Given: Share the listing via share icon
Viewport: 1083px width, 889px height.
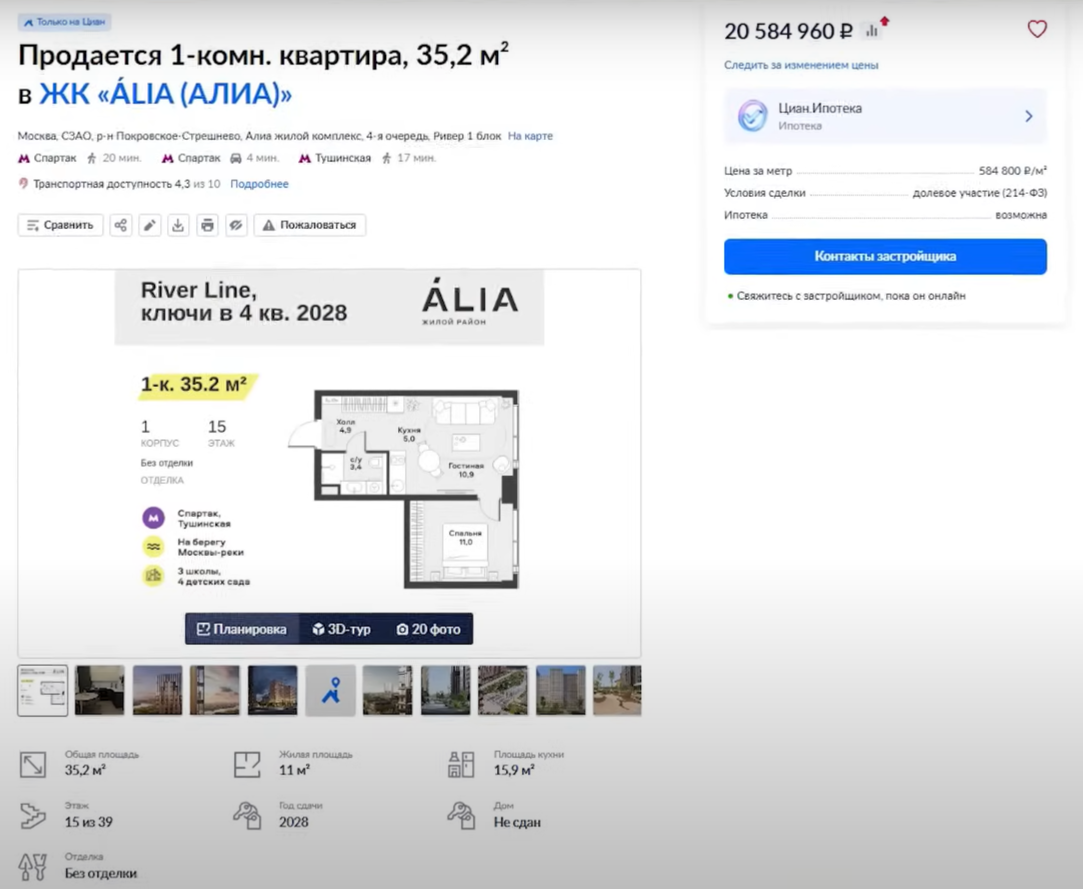Looking at the screenshot, I should pyautogui.click(x=120, y=225).
